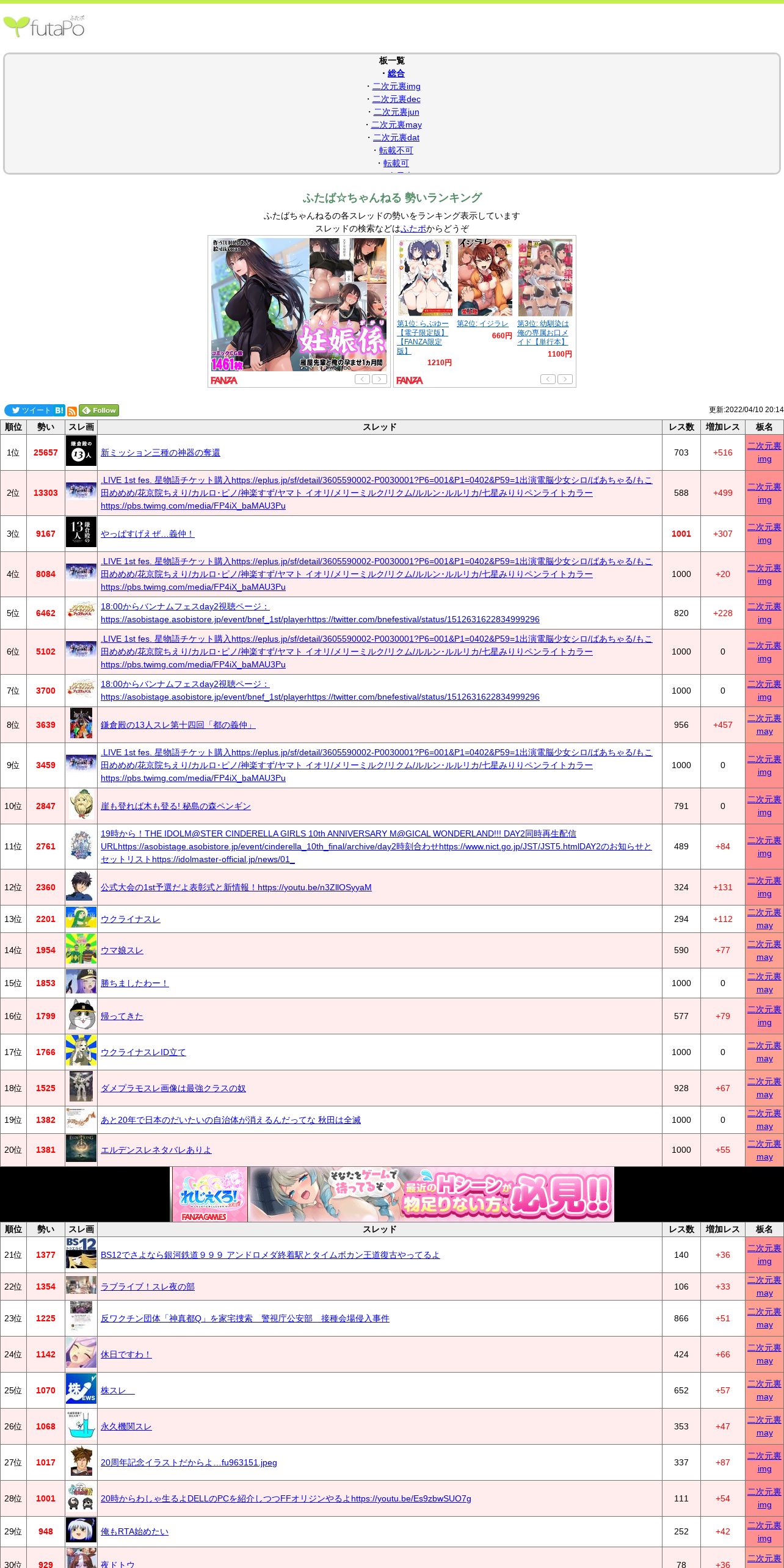Screen dimensions: 784x1568
Task: Open thread 勝ちましたわー！
Action: point(135,983)
